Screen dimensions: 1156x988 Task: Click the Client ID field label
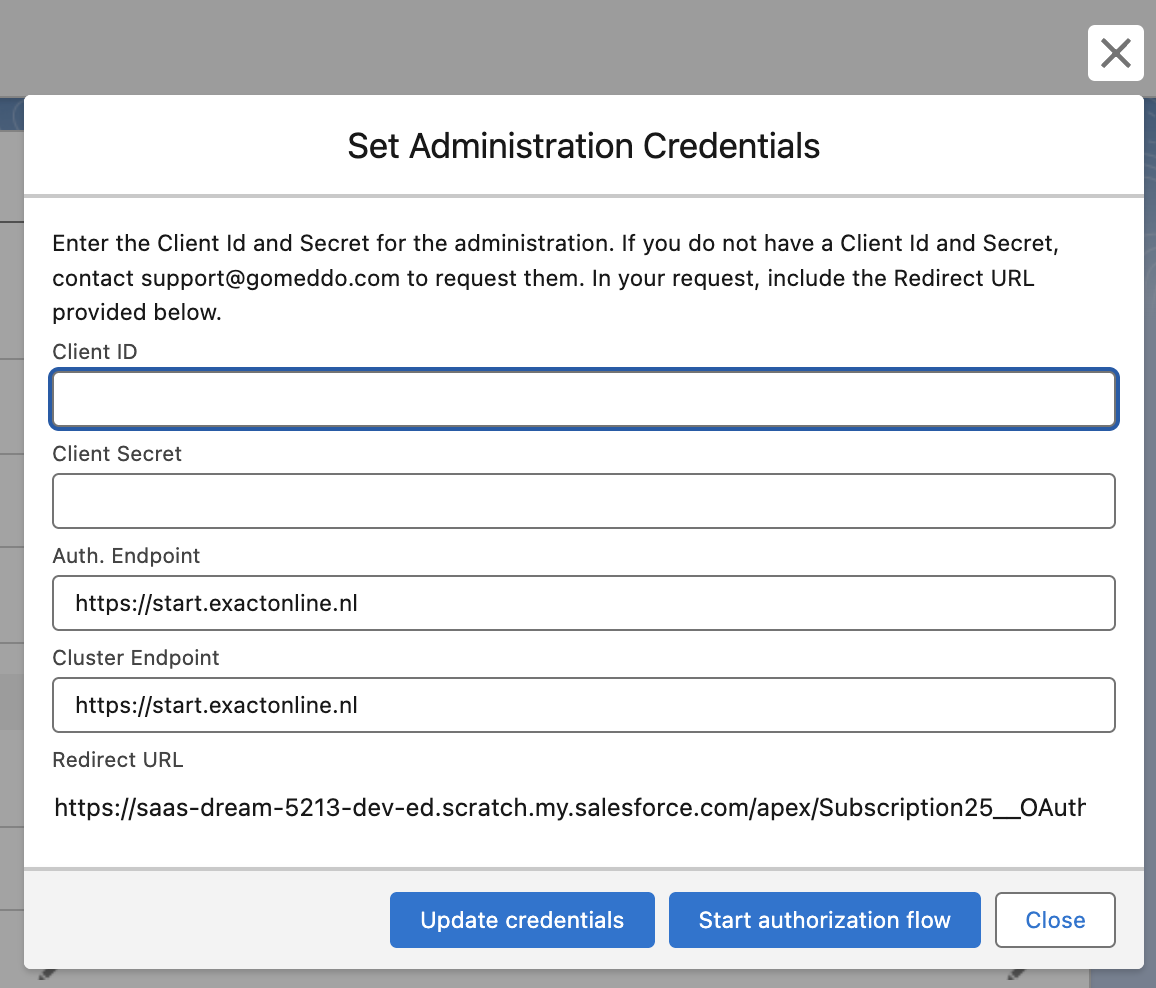[95, 352]
